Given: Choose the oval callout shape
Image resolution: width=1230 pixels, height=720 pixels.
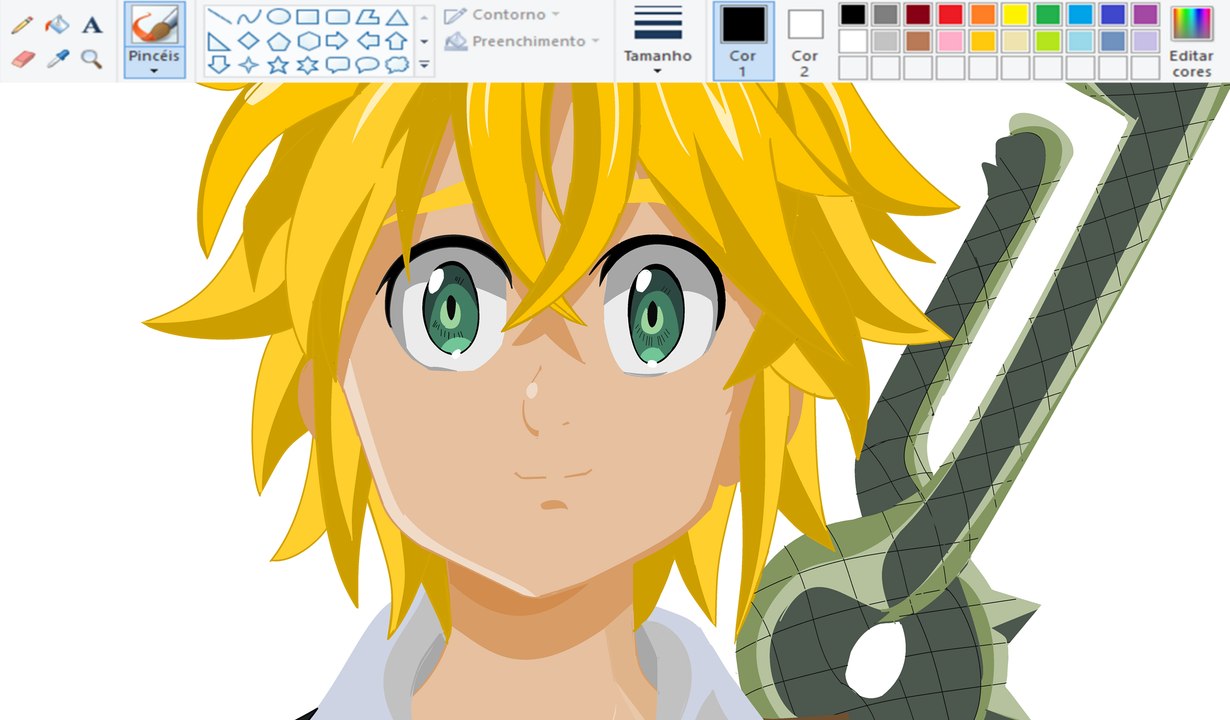Looking at the screenshot, I should coord(368,65).
